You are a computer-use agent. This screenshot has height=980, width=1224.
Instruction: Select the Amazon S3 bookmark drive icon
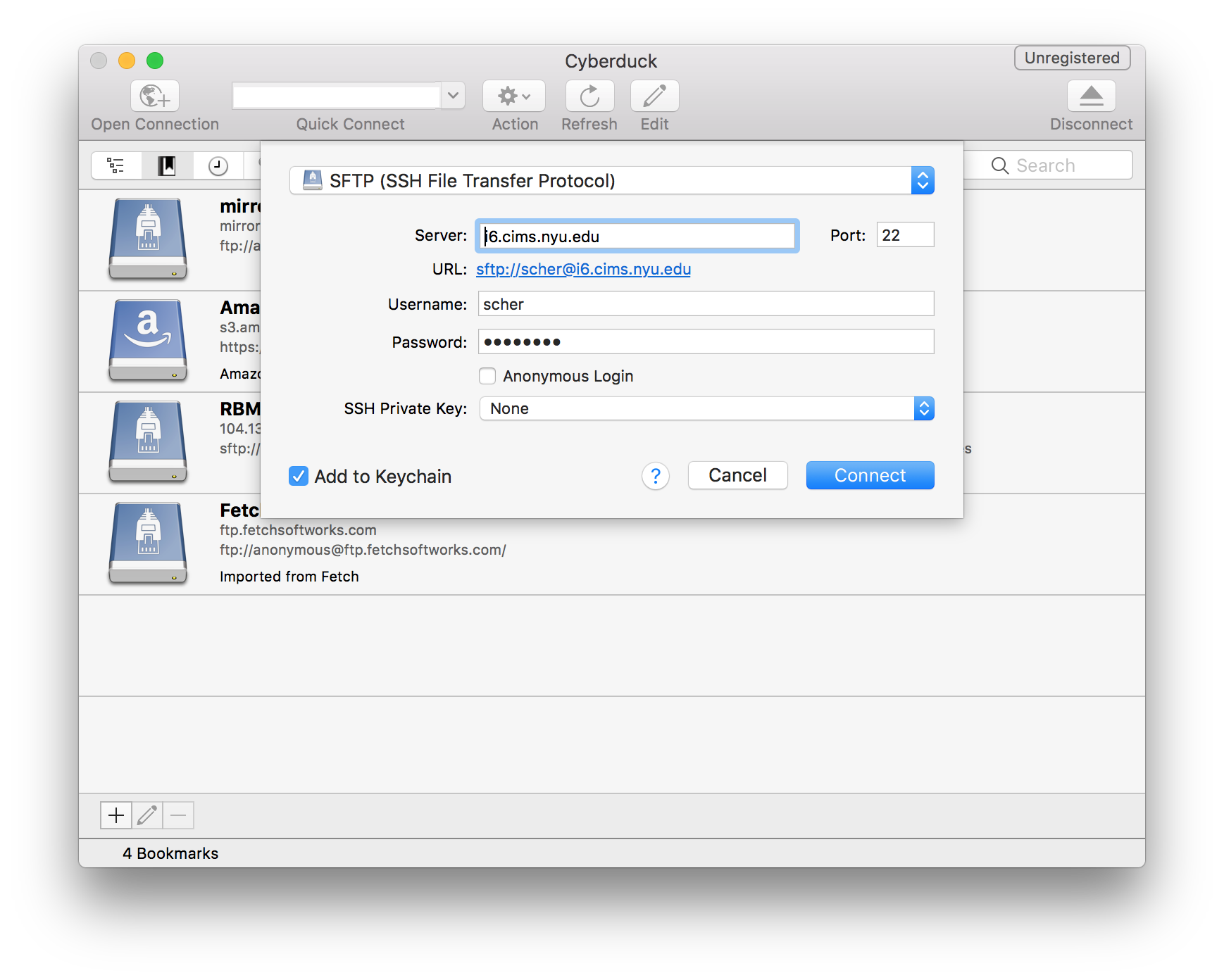(148, 340)
